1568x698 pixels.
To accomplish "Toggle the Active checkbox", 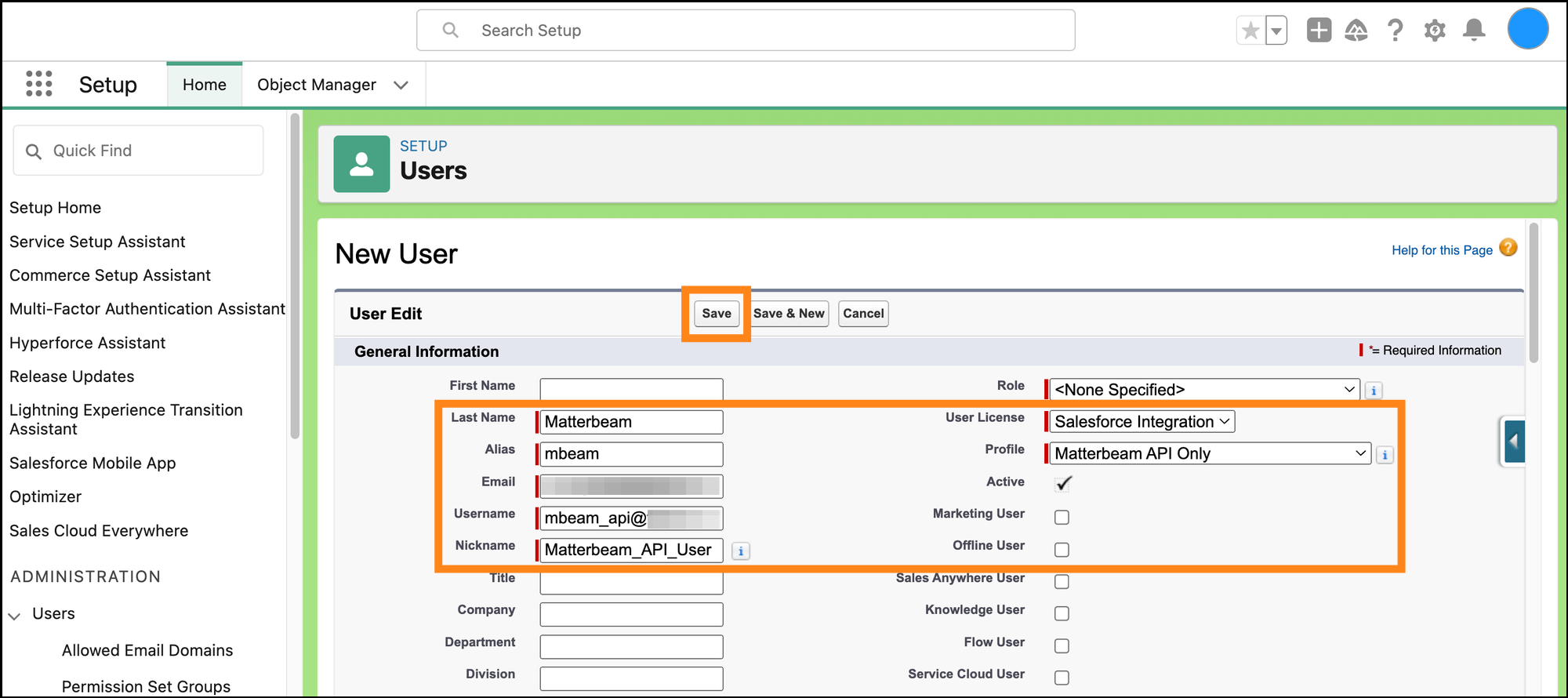I will (x=1062, y=484).
